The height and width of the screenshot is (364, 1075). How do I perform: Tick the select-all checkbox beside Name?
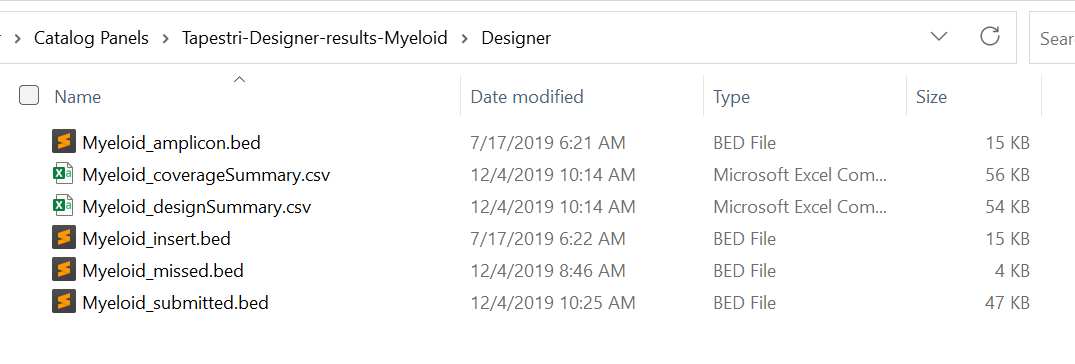tap(29, 96)
